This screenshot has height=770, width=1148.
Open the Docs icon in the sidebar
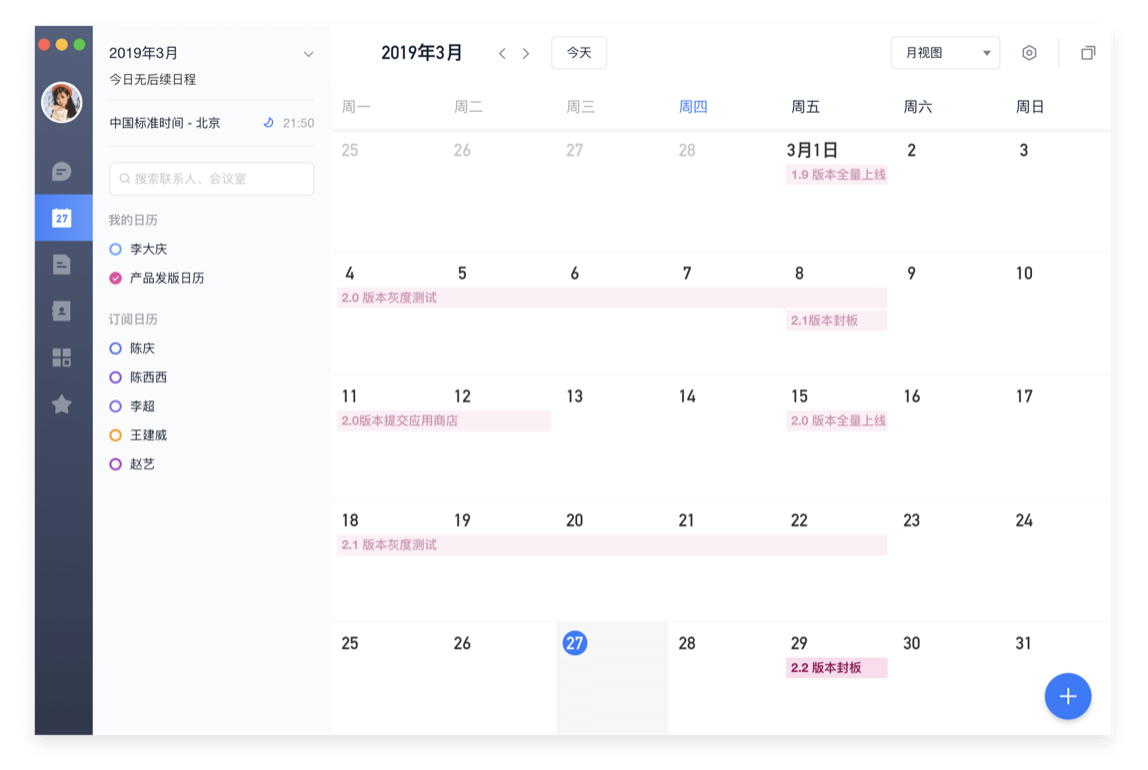click(63, 264)
